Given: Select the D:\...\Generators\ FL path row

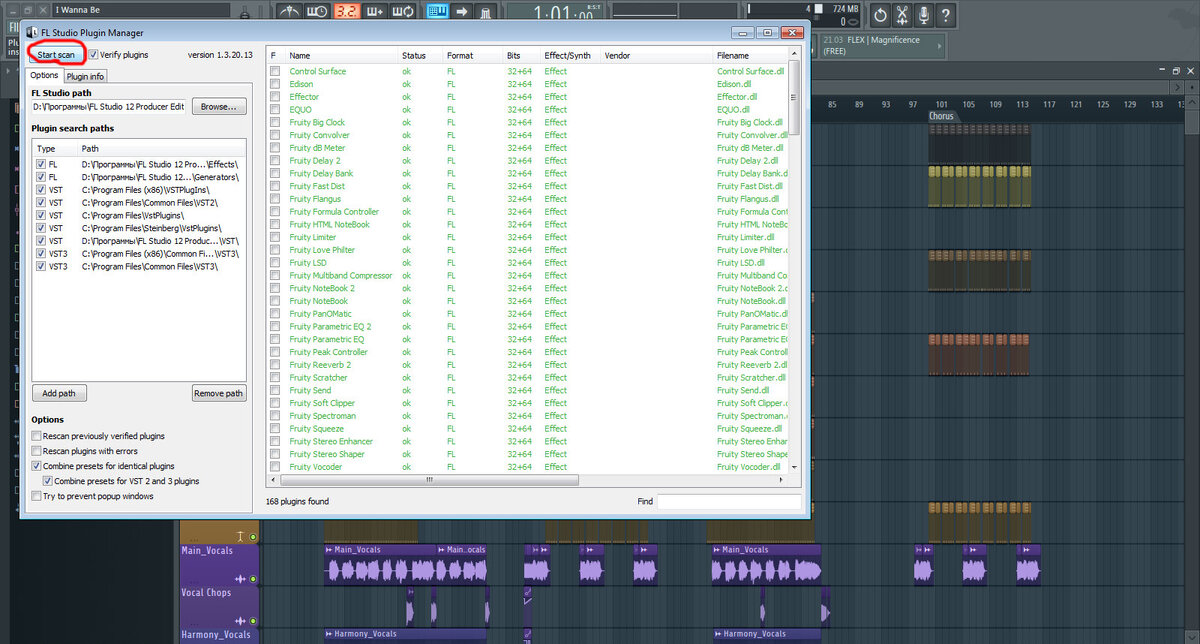Looking at the screenshot, I should point(139,176).
